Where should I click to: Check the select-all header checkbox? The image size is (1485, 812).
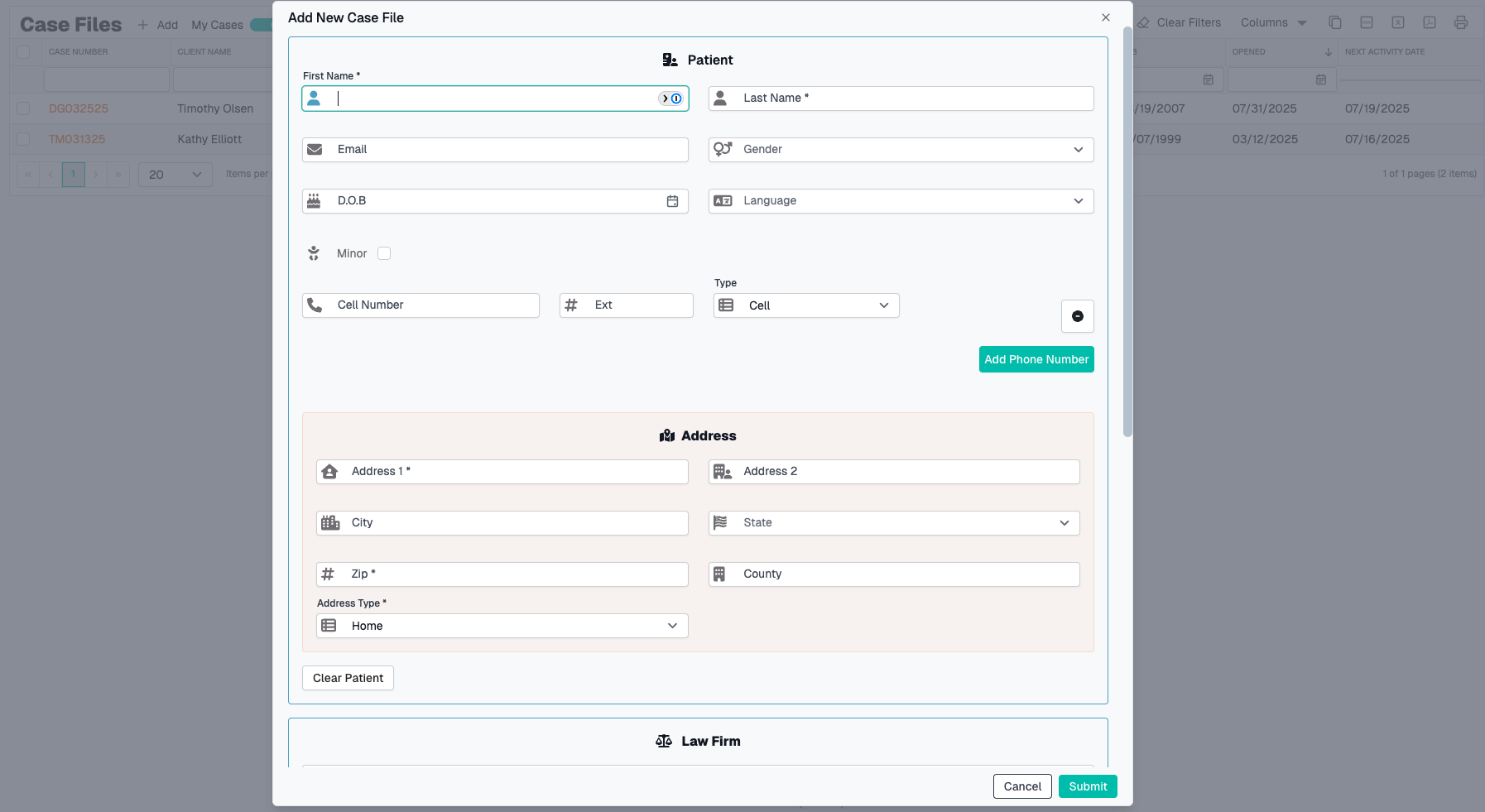(x=23, y=51)
